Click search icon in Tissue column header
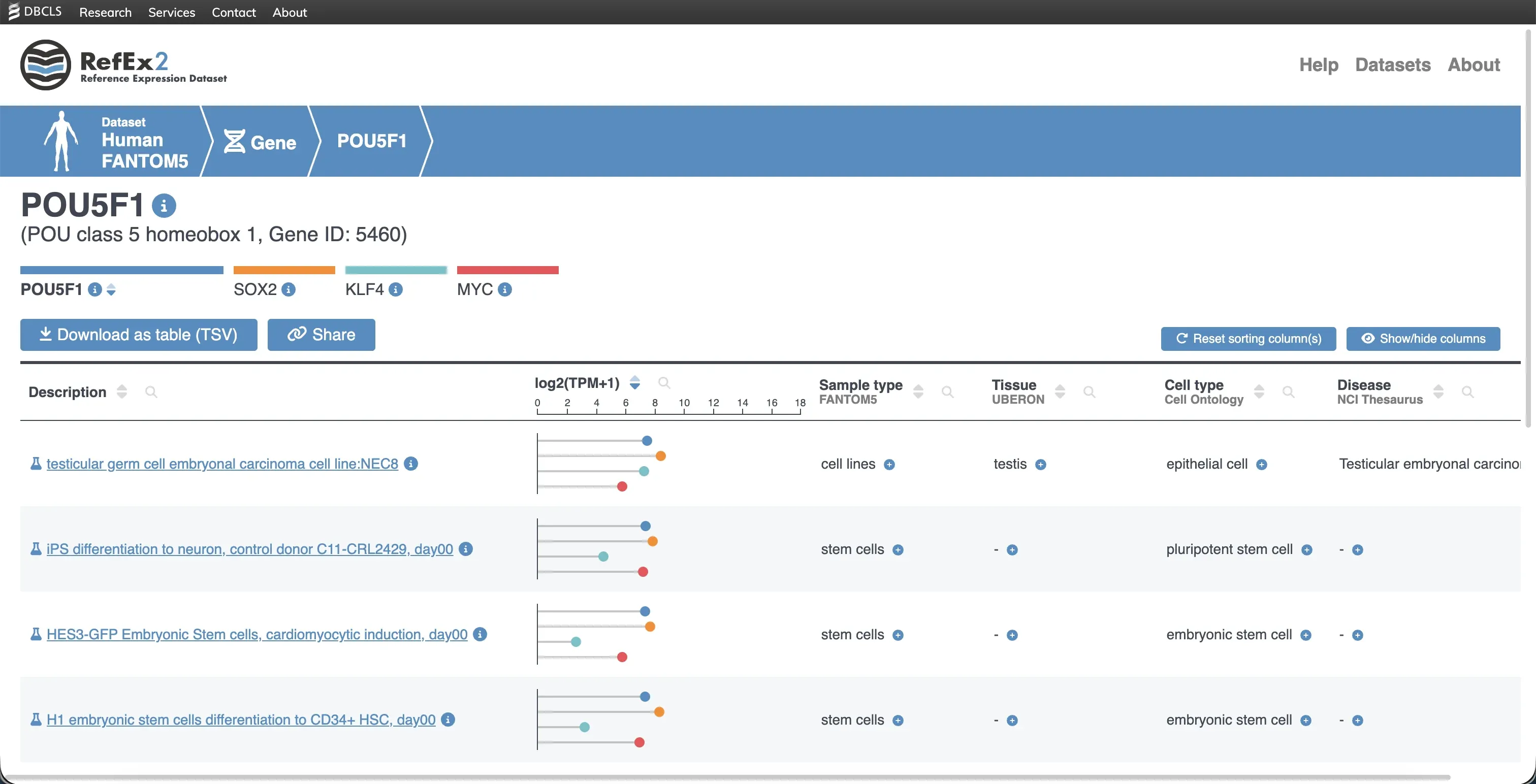This screenshot has height=784, width=1536. [x=1090, y=391]
